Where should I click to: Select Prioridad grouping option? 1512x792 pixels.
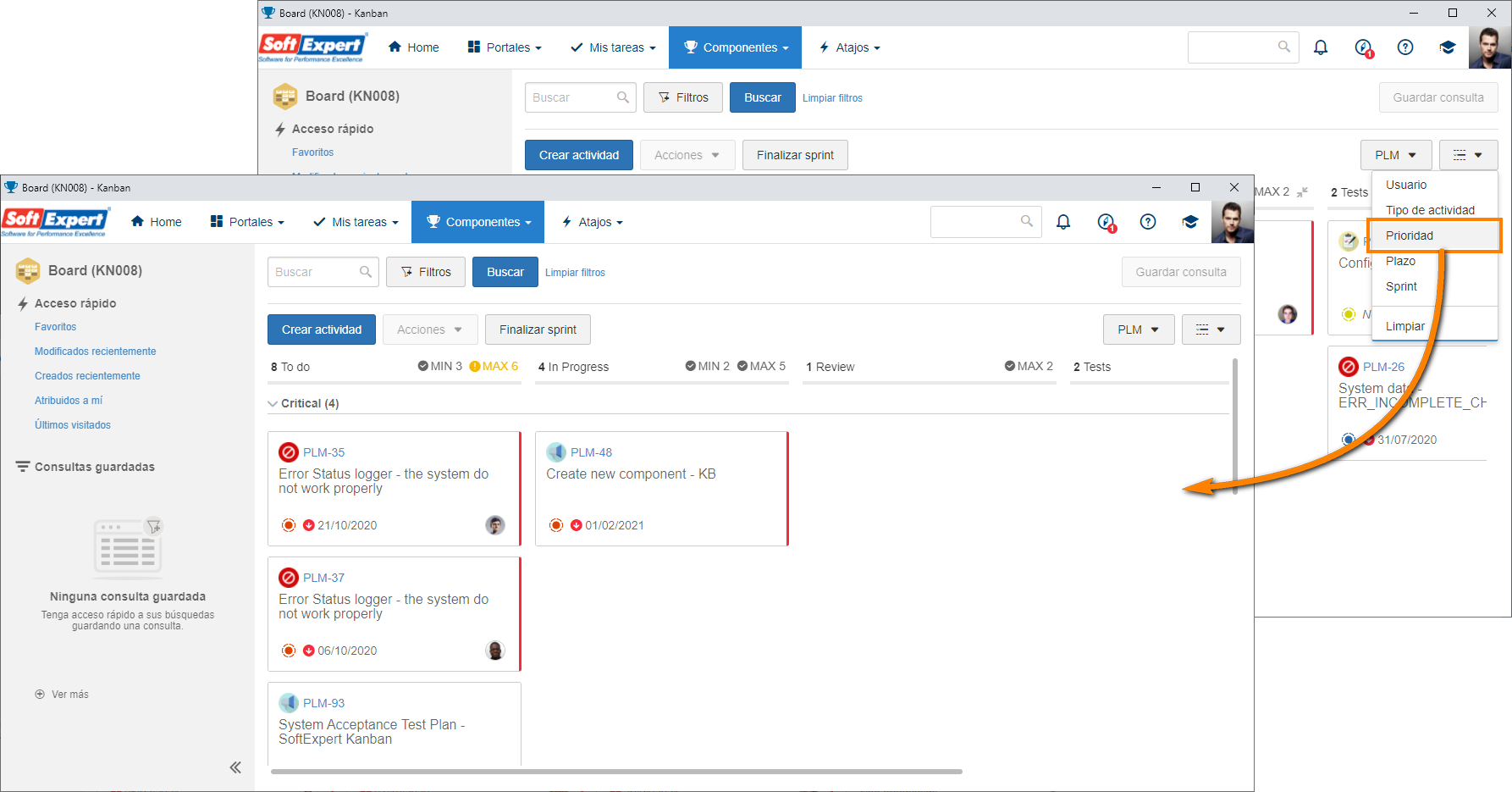1435,235
